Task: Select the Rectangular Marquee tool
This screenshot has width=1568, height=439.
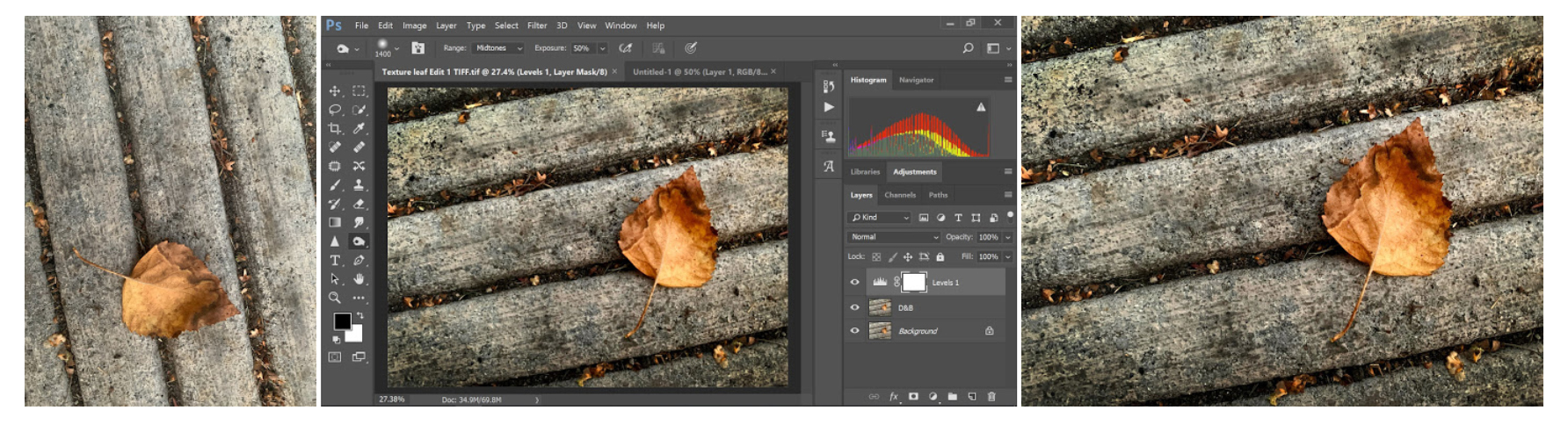Action: click(x=359, y=91)
